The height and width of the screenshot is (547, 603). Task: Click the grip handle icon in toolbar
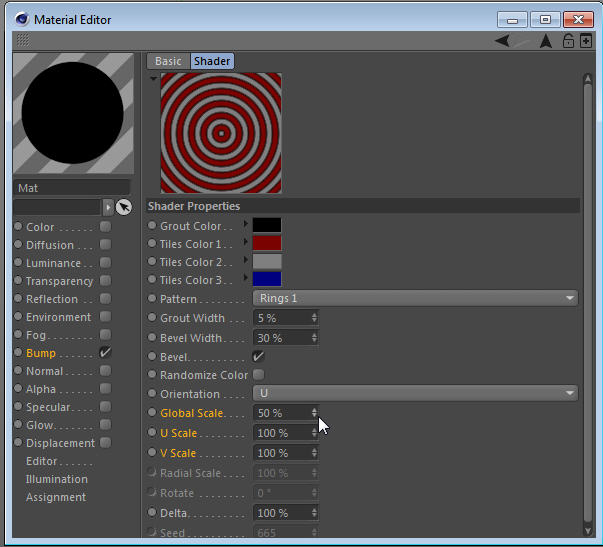point(23,40)
